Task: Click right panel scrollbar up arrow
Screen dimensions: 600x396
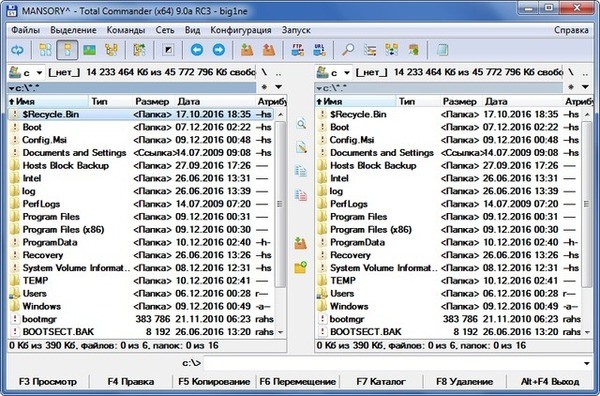Action: coord(587,114)
